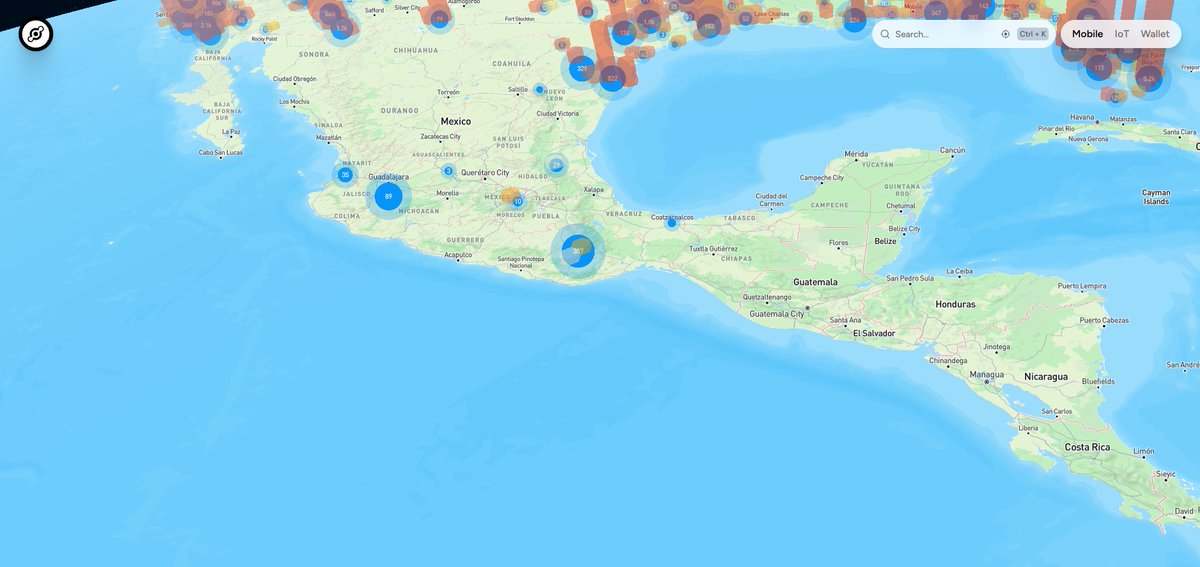Click the Mexico country label
This screenshot has height=567, width=1200.
[x=456, y=121]
